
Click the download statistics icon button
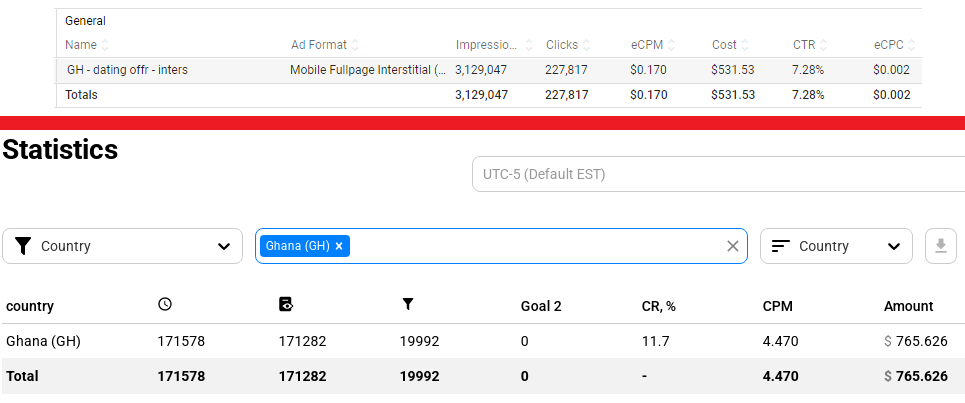click(x=940, y=246)
